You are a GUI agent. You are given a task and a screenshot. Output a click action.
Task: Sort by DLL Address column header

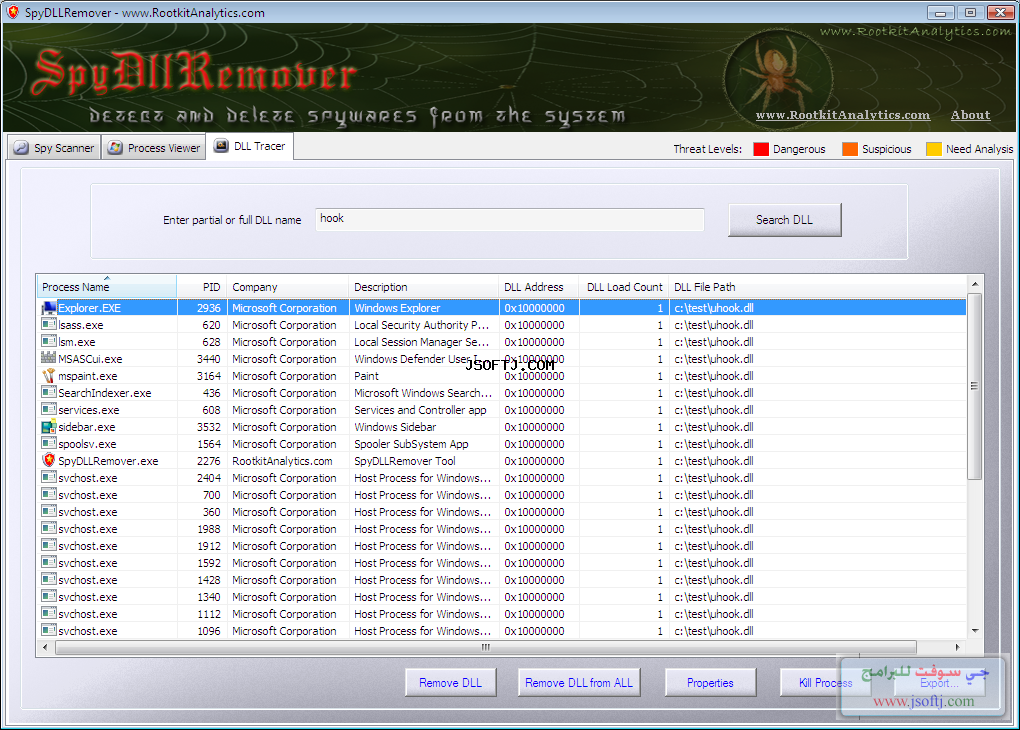(x=539, y=287)
